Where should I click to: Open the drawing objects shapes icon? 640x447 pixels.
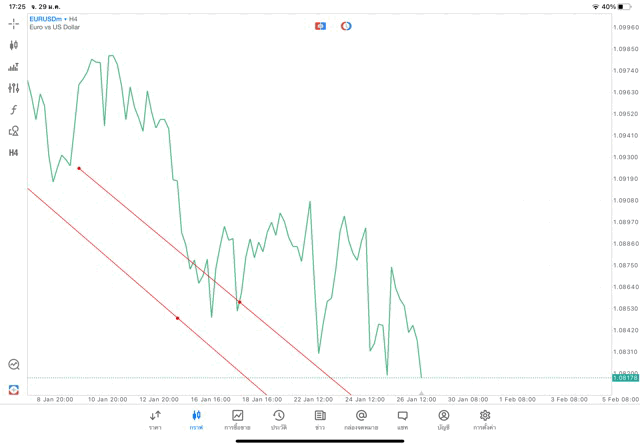(x=14, y=131)
